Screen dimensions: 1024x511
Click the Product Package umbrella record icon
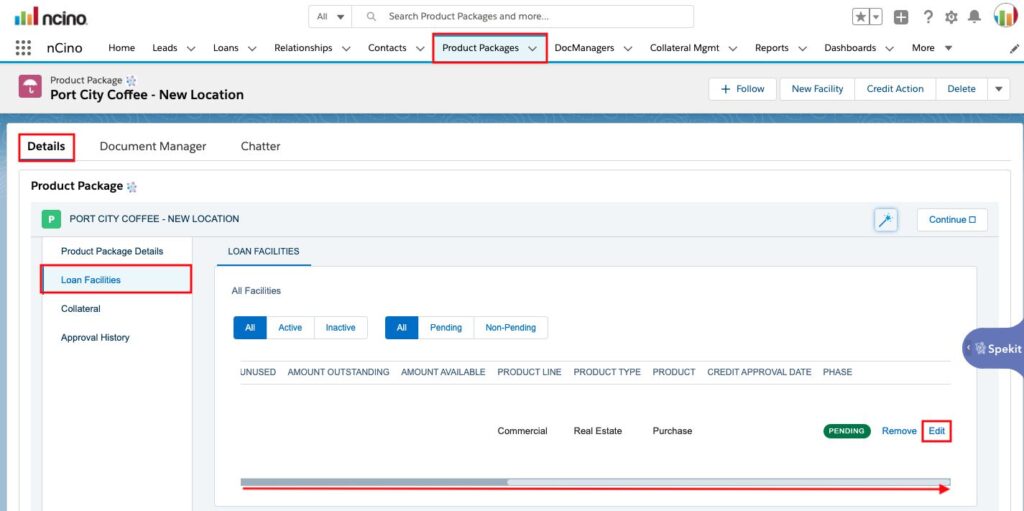tap(30, 87)
